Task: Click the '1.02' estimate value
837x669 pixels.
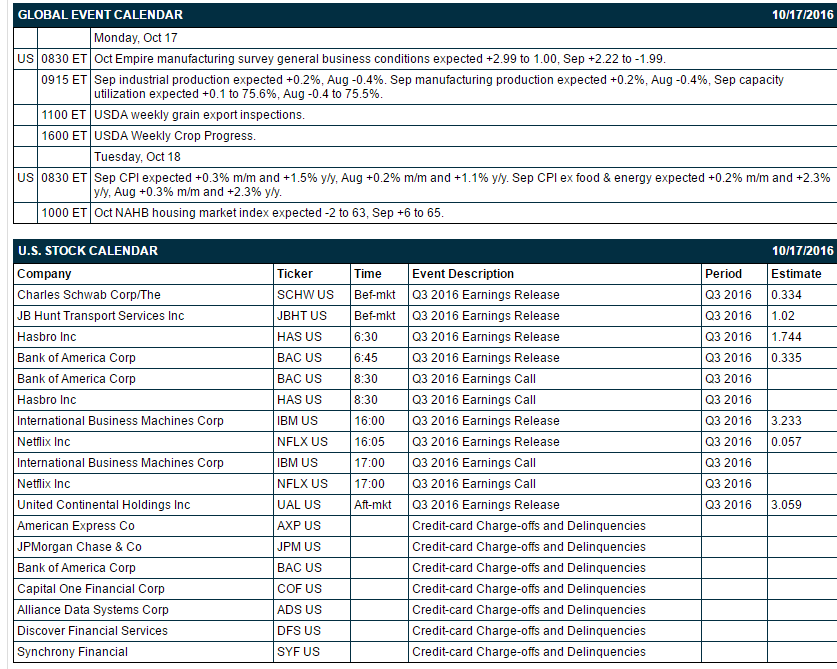Action: click(783, 316)
